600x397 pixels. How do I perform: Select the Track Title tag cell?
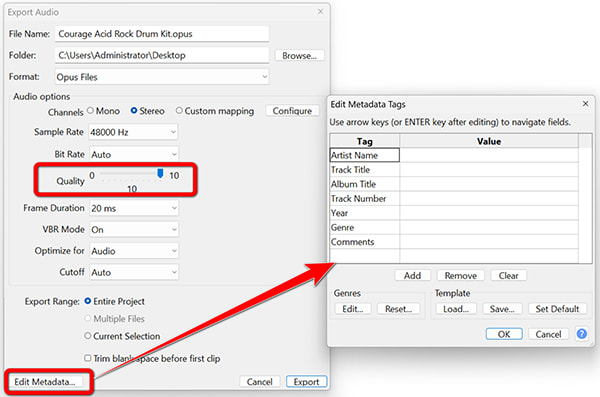pyautogui.click(x=365, y=170)
